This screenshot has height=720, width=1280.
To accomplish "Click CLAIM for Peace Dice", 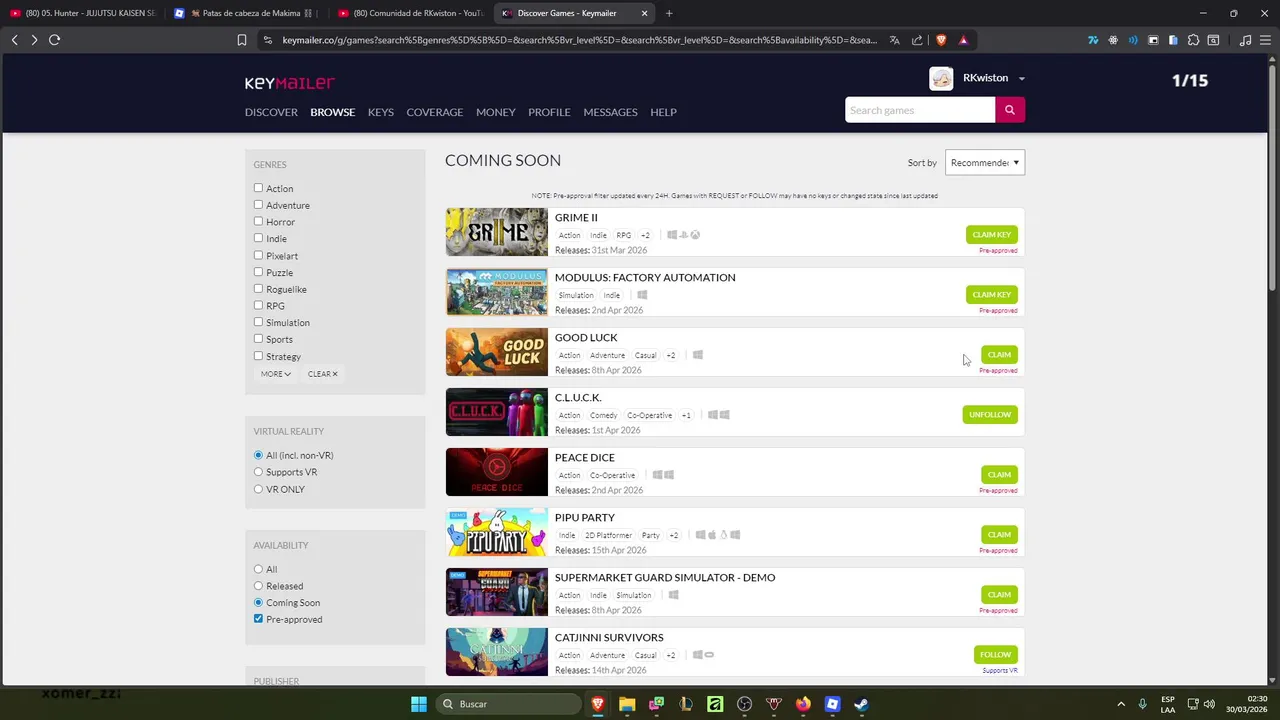I will [x=999, y=475].
